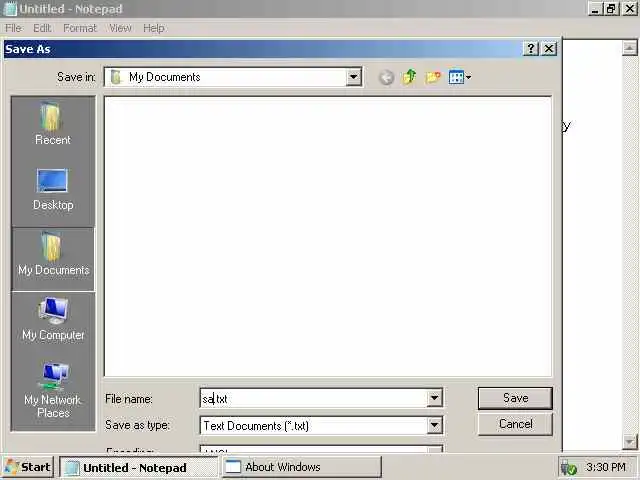Click into the File name field
Screen dimensions: 640x480
coord(313,398)
